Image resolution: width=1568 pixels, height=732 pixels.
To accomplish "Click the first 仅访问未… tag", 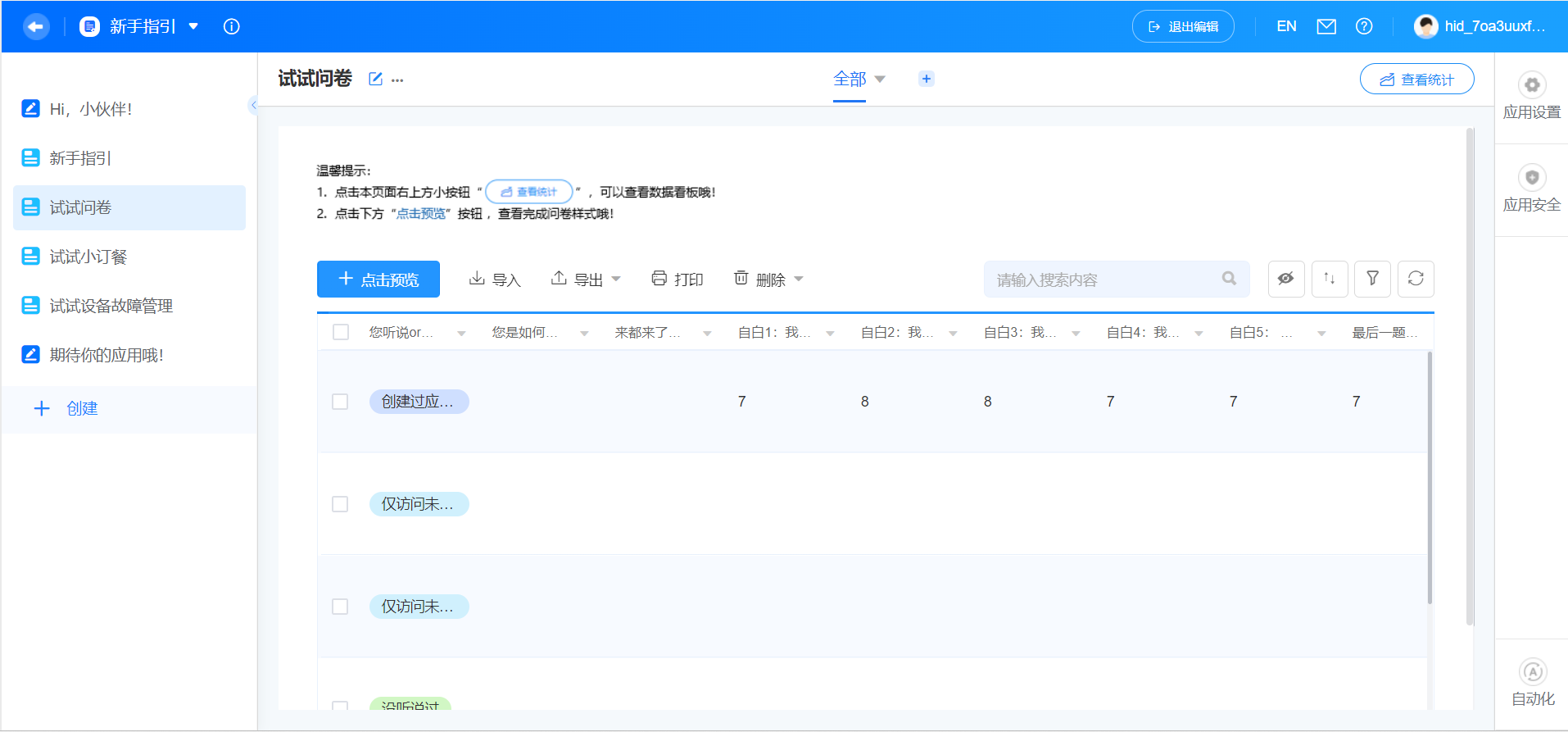I will point(419,504).
